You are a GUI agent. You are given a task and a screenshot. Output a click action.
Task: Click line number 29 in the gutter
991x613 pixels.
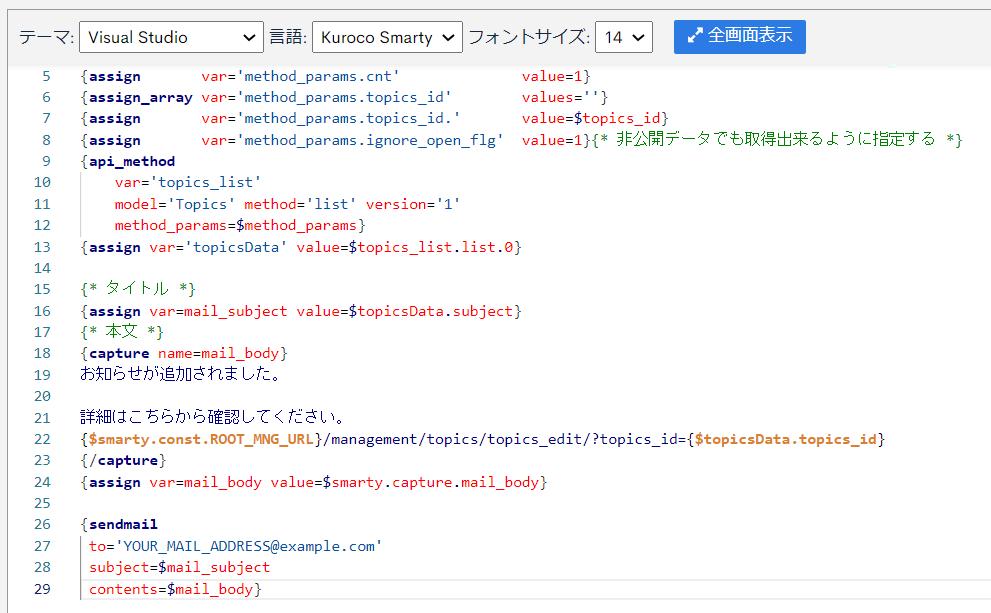42,589
